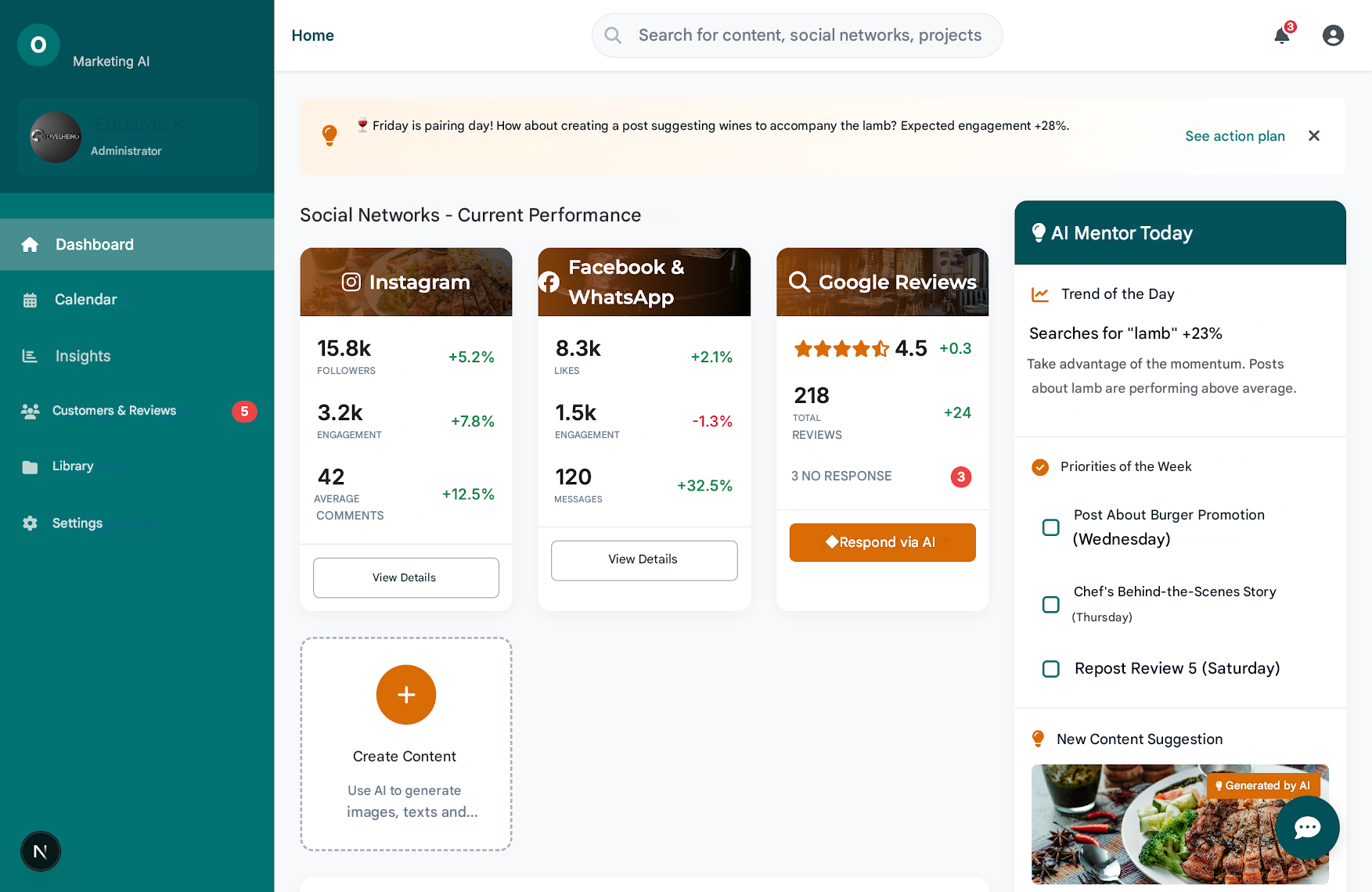Go to Insights in sidebar
This screenshot has height=892, width=1372.
83,356
